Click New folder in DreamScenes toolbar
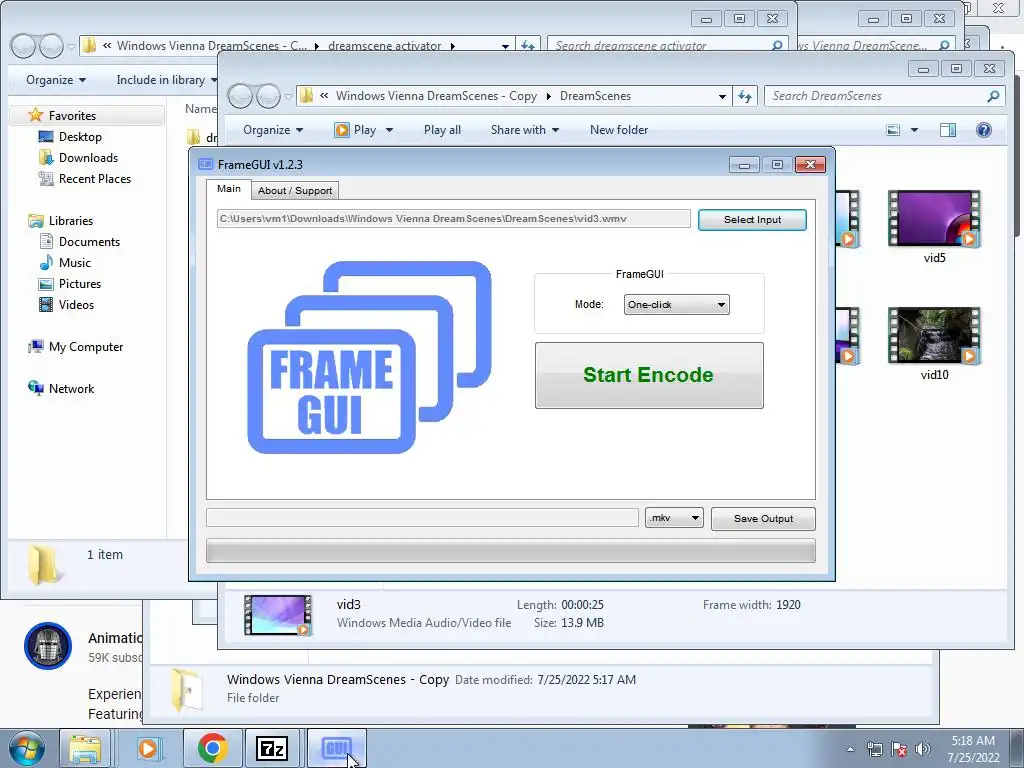Viewport: 1024px width, 768px height. click(x=618, y=130)
